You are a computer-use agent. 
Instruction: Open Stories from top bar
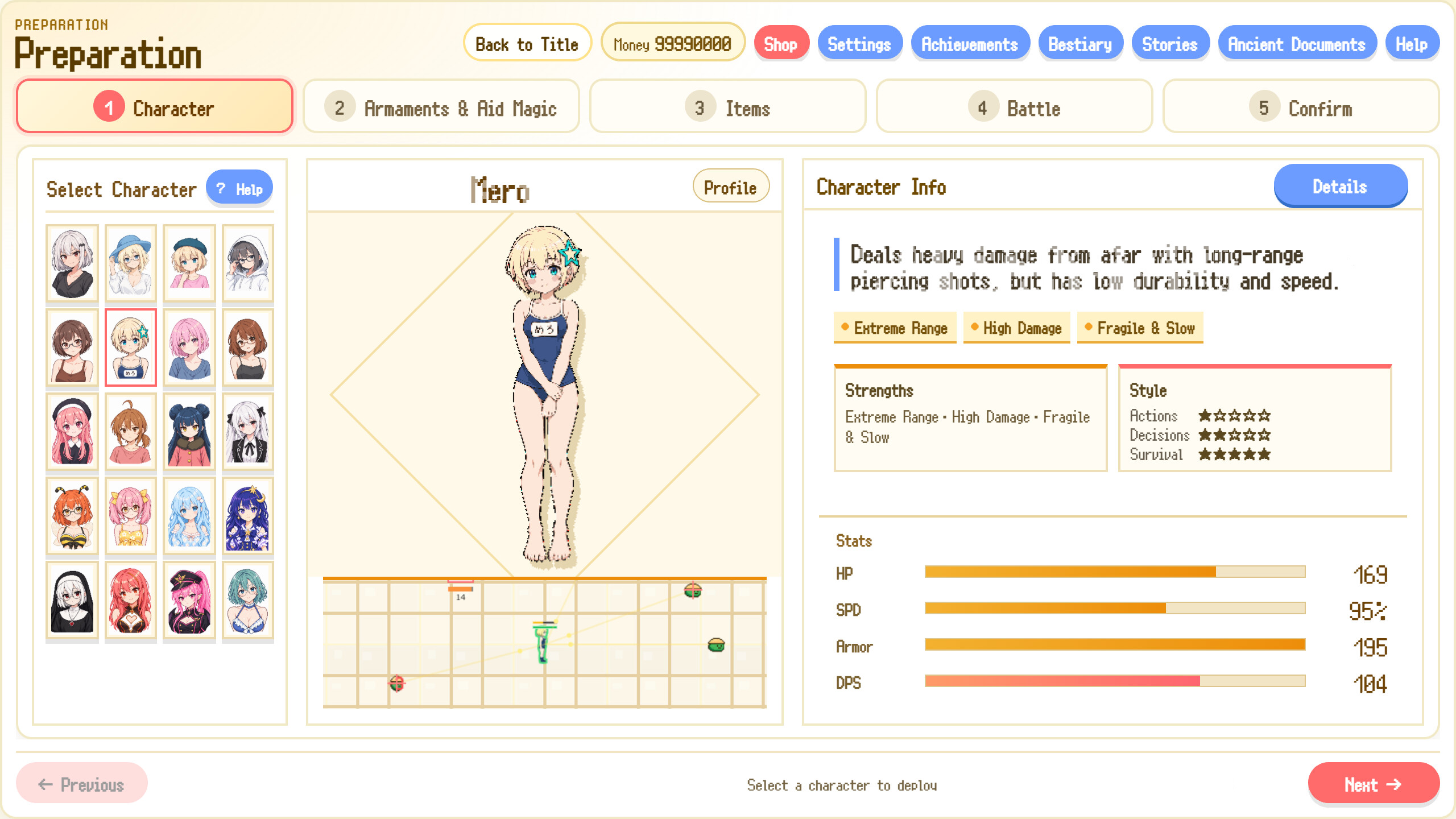(1170, 43)
